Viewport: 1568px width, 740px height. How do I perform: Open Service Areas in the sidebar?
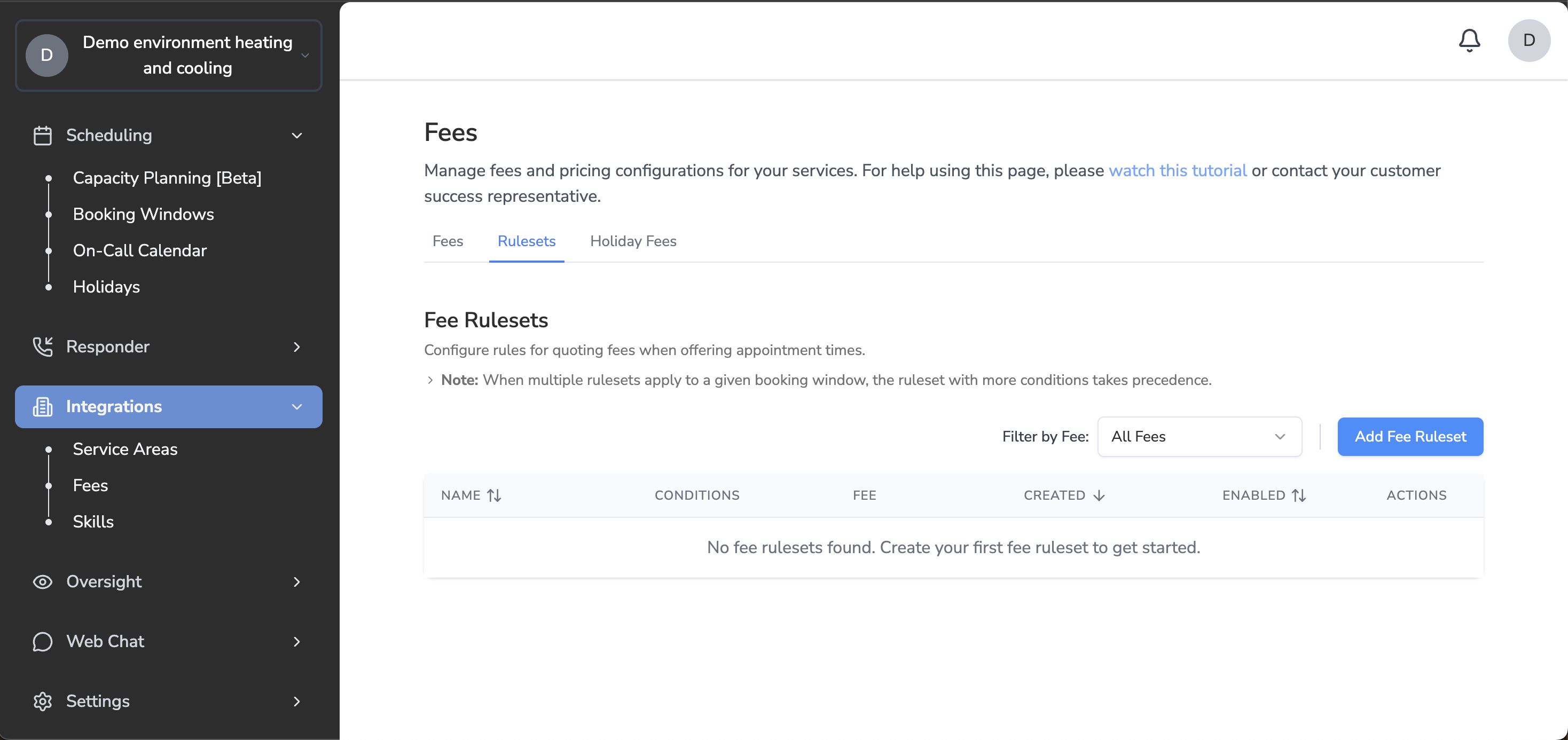[125, 448]
